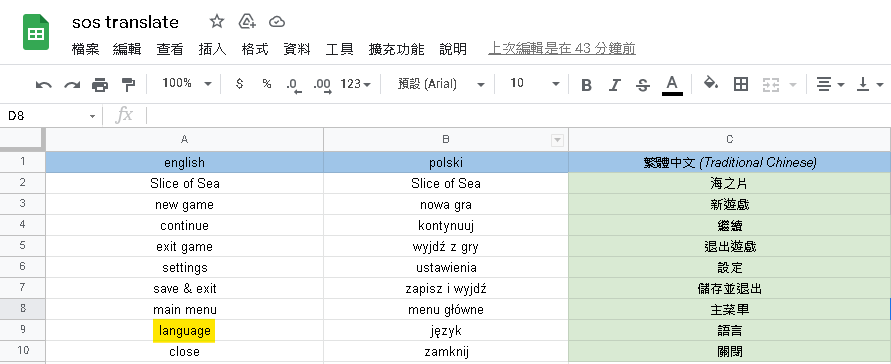This screenshot has width=891, height=364.
Task: Select the cell 'zapisz i wyjdź'
Action: [446, 288]
